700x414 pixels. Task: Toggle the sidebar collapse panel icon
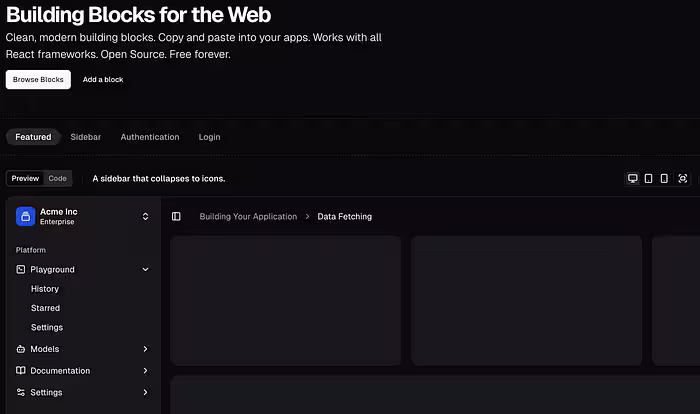point(176,216)
